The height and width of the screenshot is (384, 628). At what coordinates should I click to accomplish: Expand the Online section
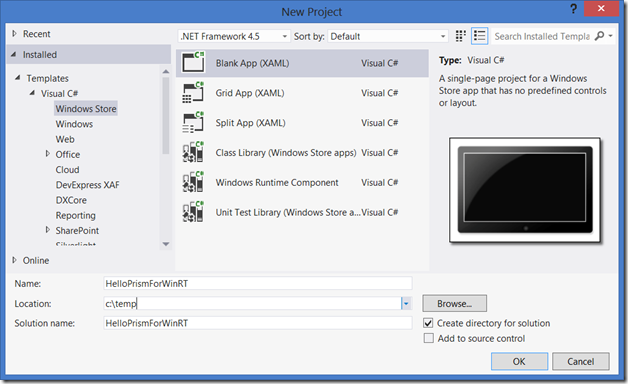pyautogui.click(x=14, y=260)
